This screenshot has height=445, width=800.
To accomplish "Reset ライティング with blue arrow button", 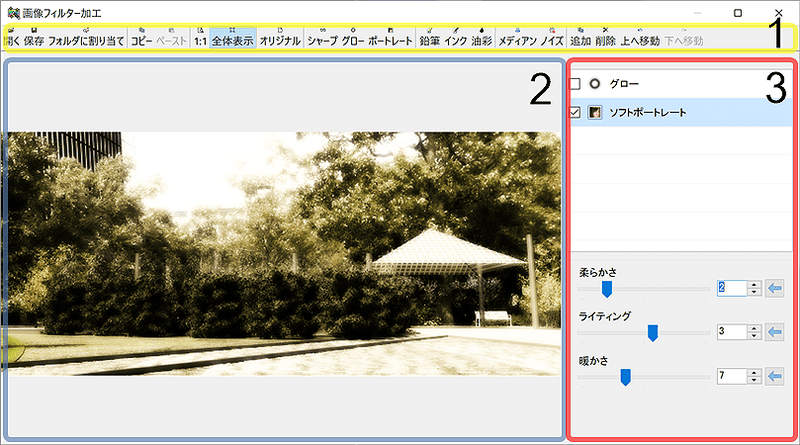I will click(x=774, y=332).
